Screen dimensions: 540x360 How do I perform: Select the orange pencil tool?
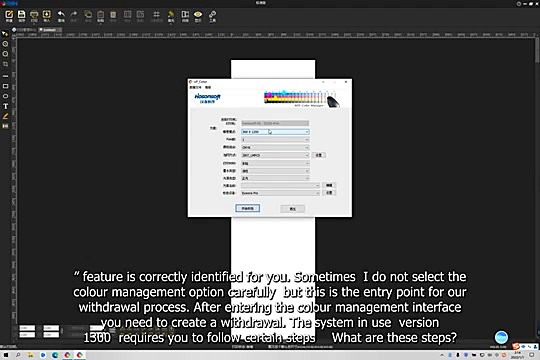click(5, 116)
